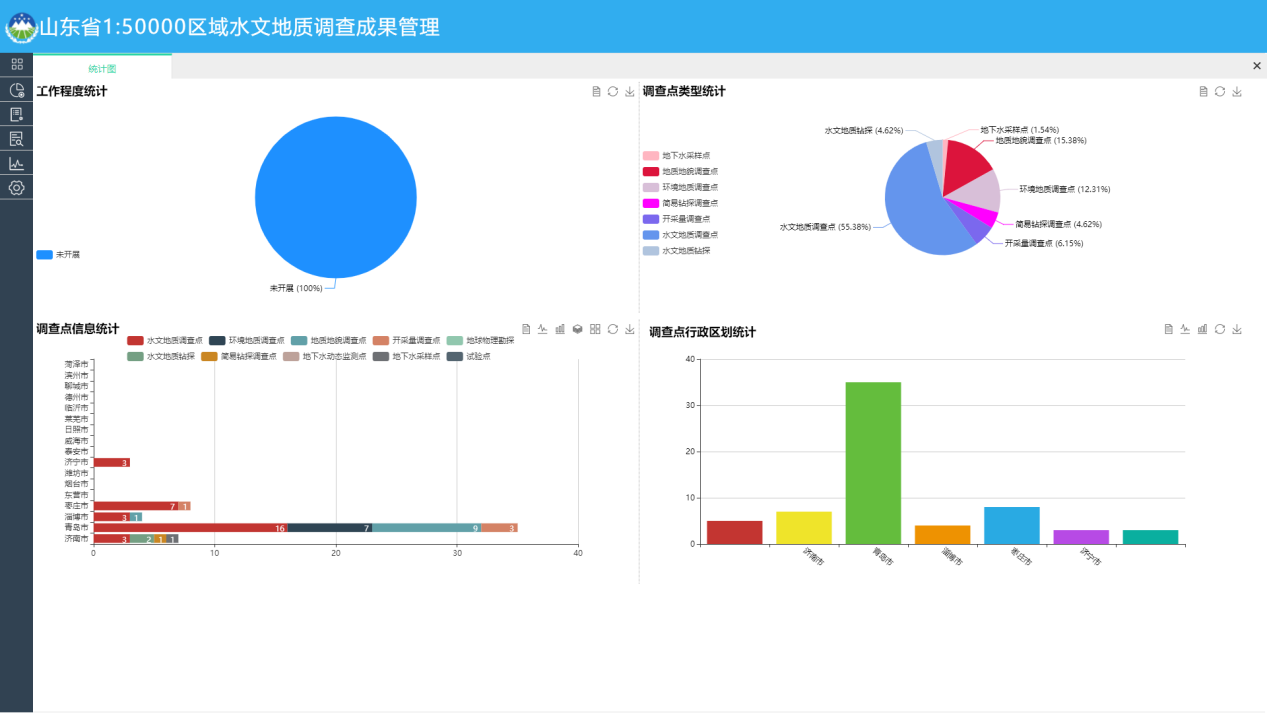Switch 调查点信息统计 to bar chart view
Screen dimensions: 1267x713
click(x=559, y=328)
